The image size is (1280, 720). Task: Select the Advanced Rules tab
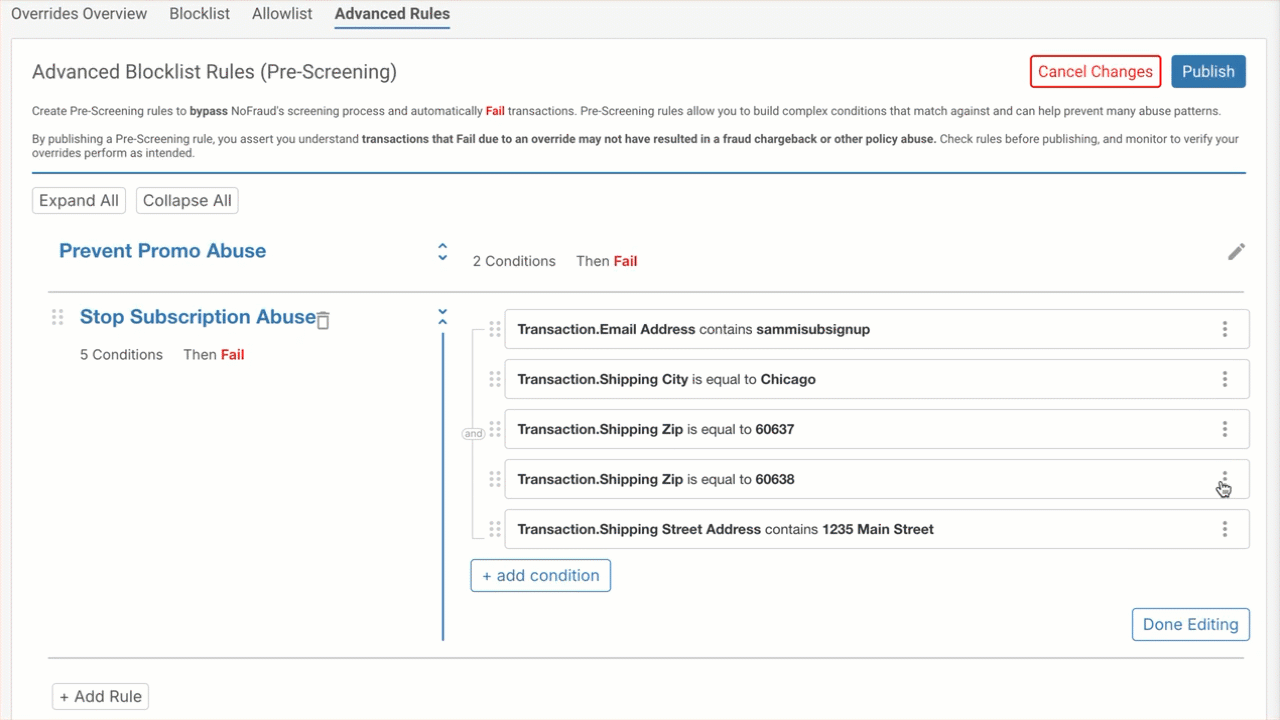pyautogui.click(x=392, y=14)
